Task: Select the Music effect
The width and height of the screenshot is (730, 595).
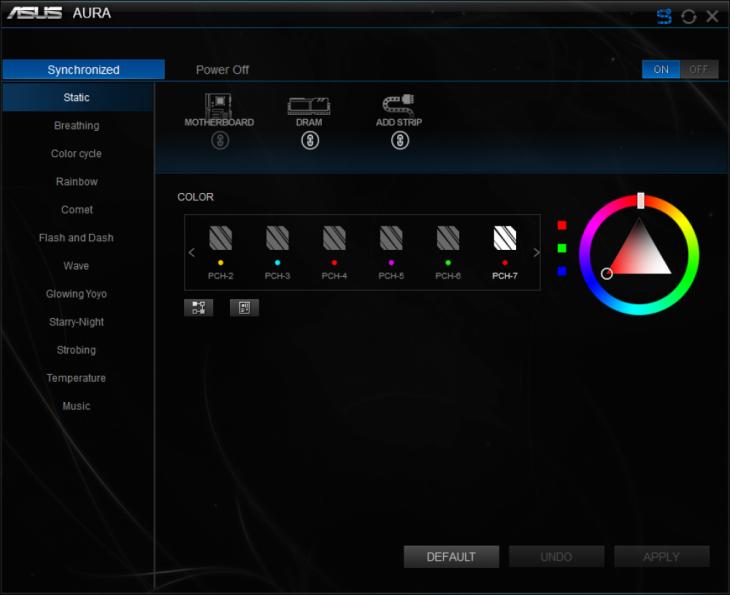Action: [x=76, y=406]
